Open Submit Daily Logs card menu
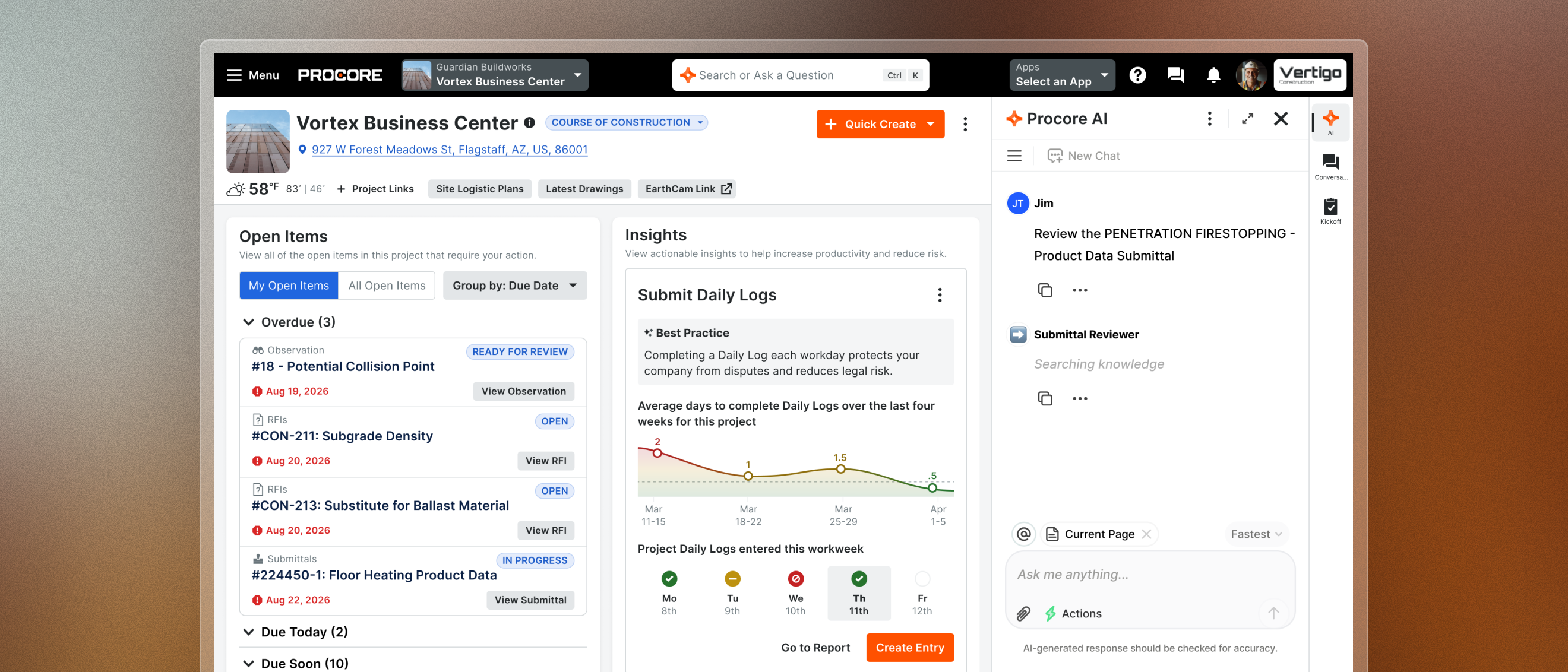Screen dimensions: 1568x672 pos(940,295)
